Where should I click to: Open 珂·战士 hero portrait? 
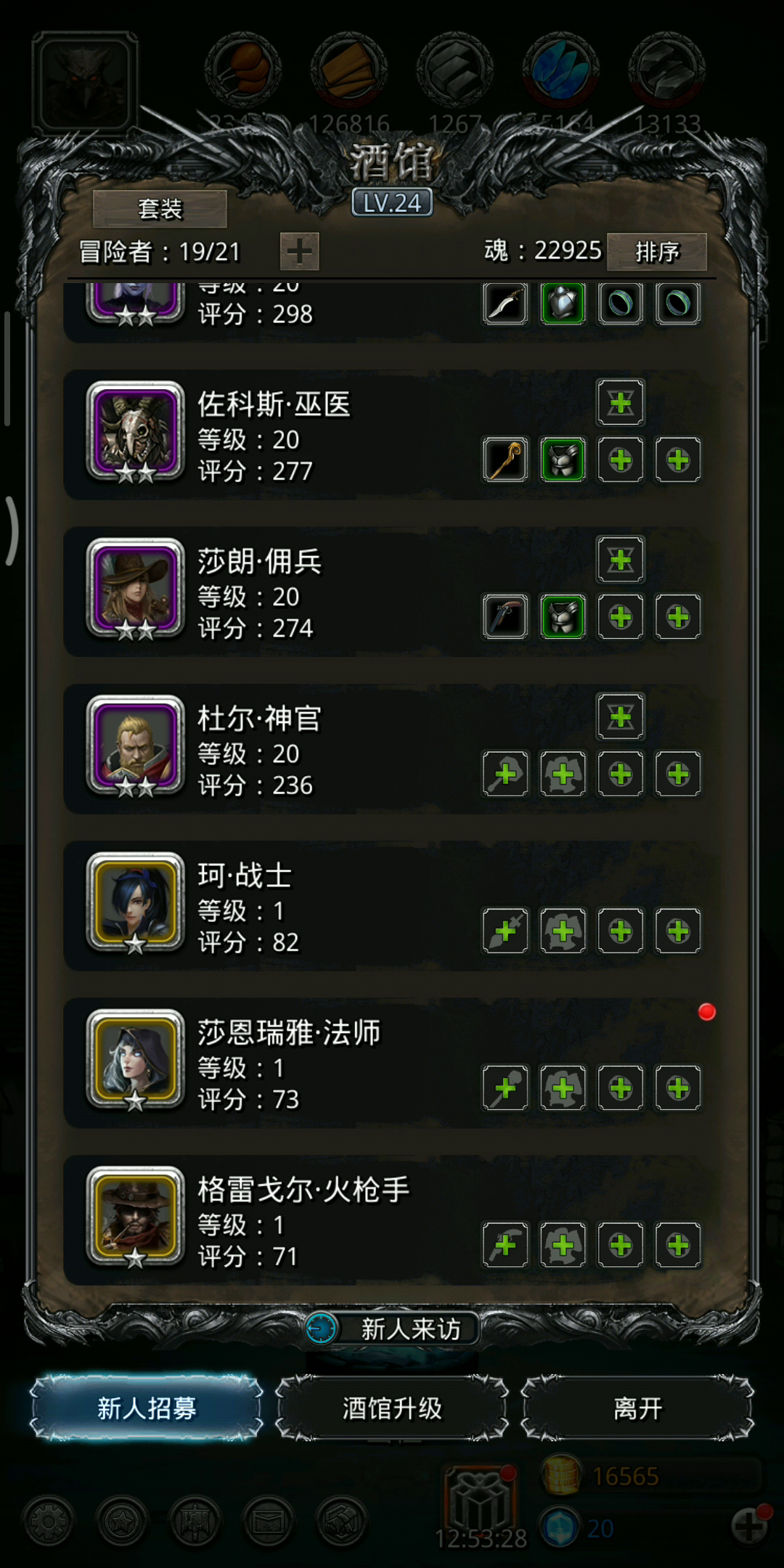(x=135, y=902)
